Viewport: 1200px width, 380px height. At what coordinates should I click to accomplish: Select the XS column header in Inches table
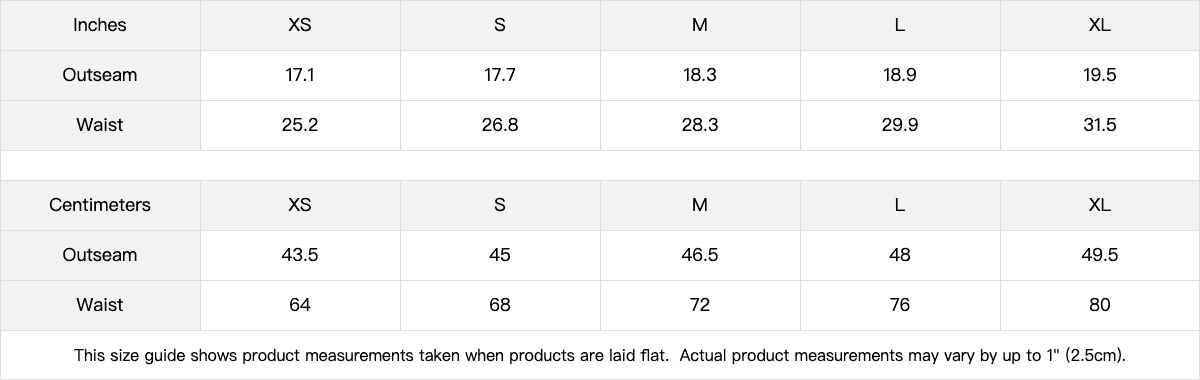point(300,25)
